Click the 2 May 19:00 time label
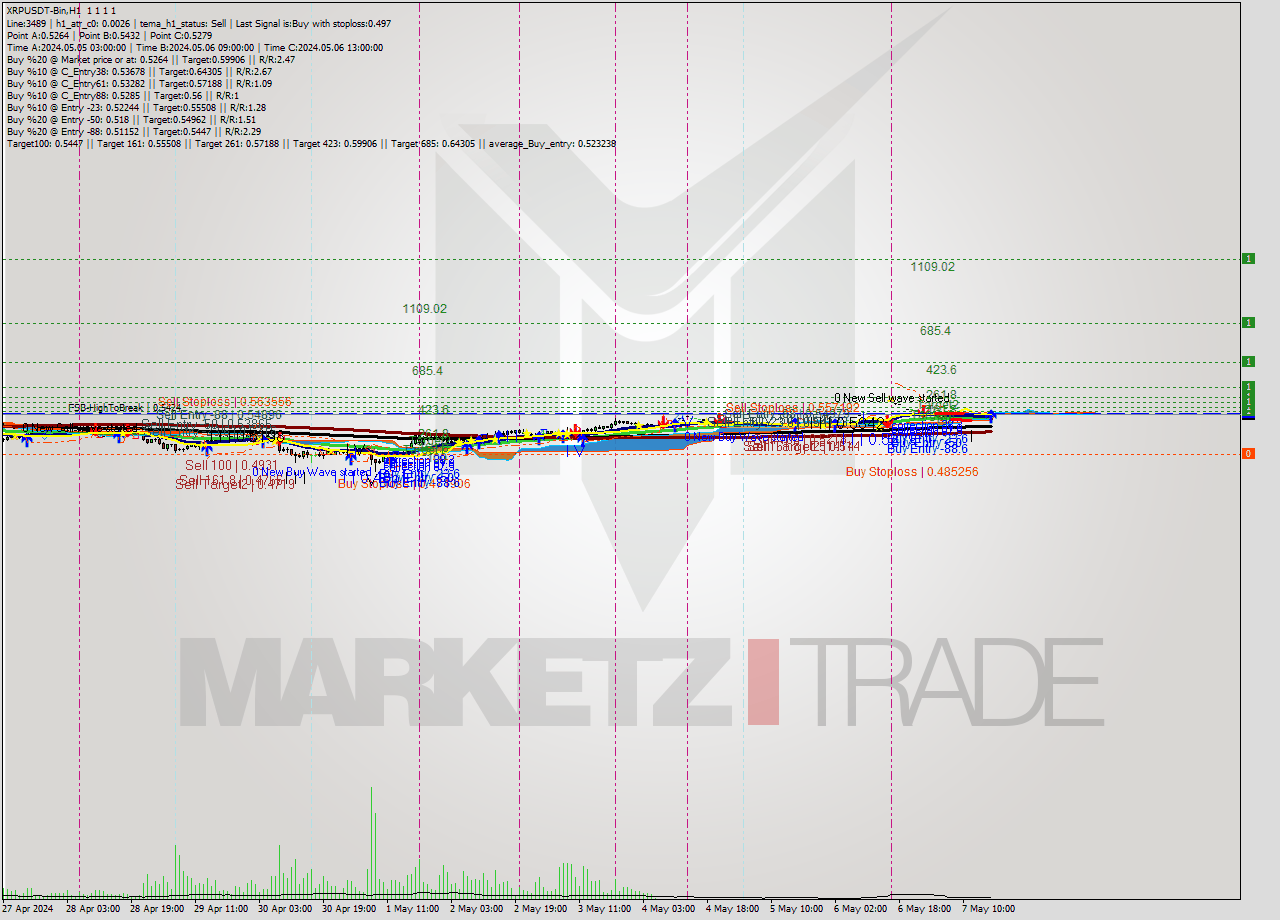The width and height of the screenshot is (1280, 920). pos(540,909)
